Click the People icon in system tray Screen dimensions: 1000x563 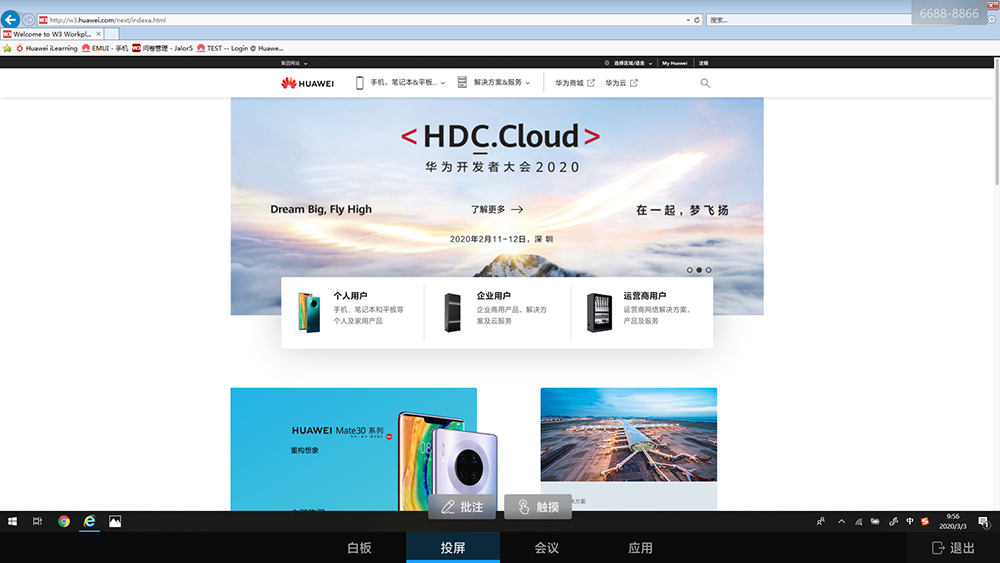pos(821,522)
